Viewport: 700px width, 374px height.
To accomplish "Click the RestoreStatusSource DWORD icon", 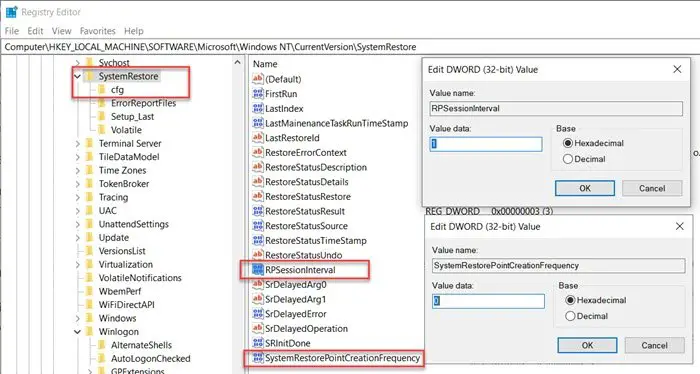I will (x=258, y=226).
